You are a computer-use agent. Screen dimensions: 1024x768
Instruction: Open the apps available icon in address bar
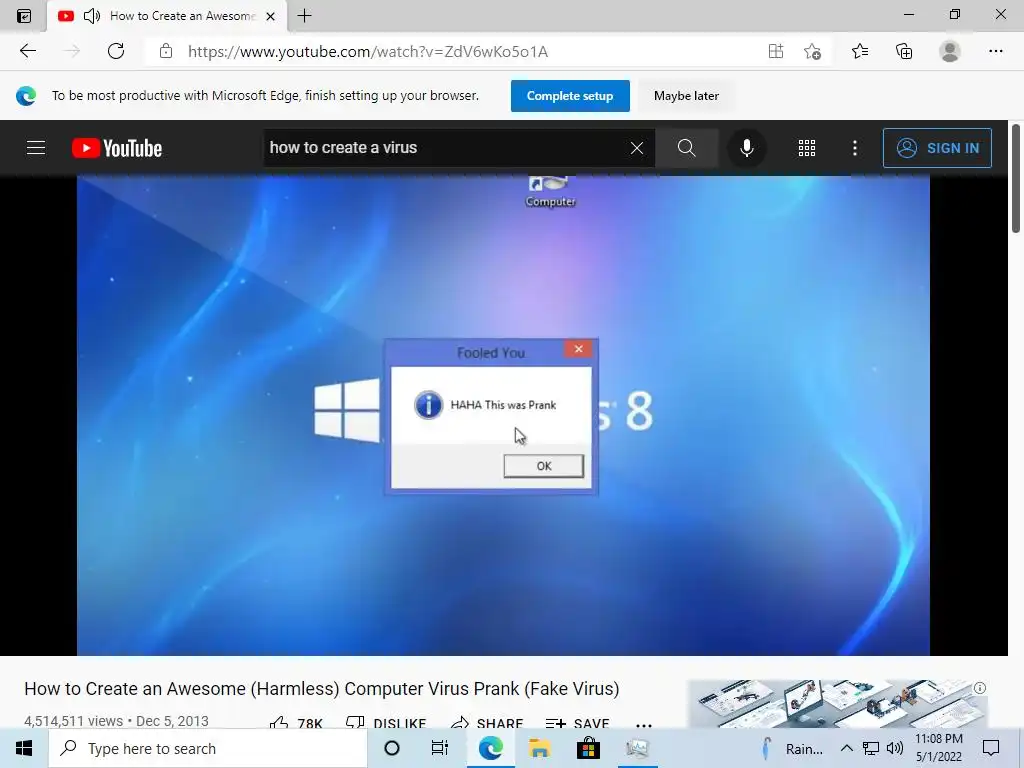coord(776,51)
